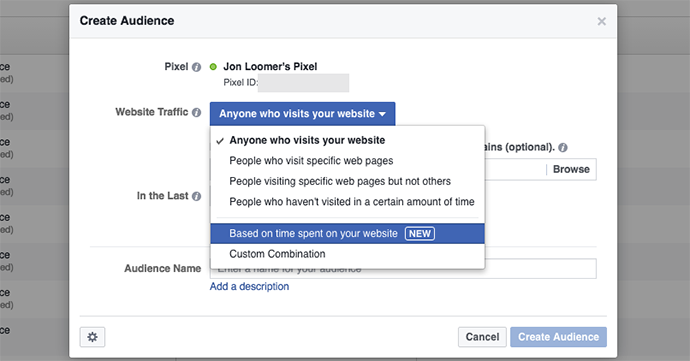
Task: Click the Audience Name label
Action: [x=162, y=269]
